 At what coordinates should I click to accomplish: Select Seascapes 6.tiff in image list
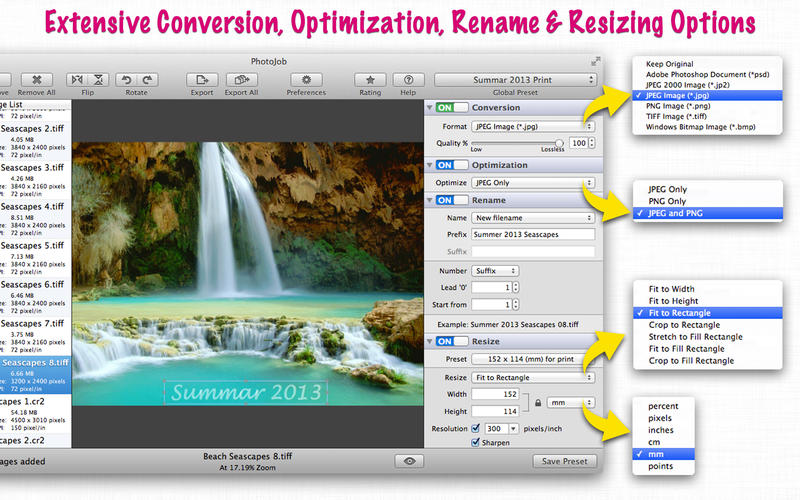pyautogui.click(x=36, y=297)
